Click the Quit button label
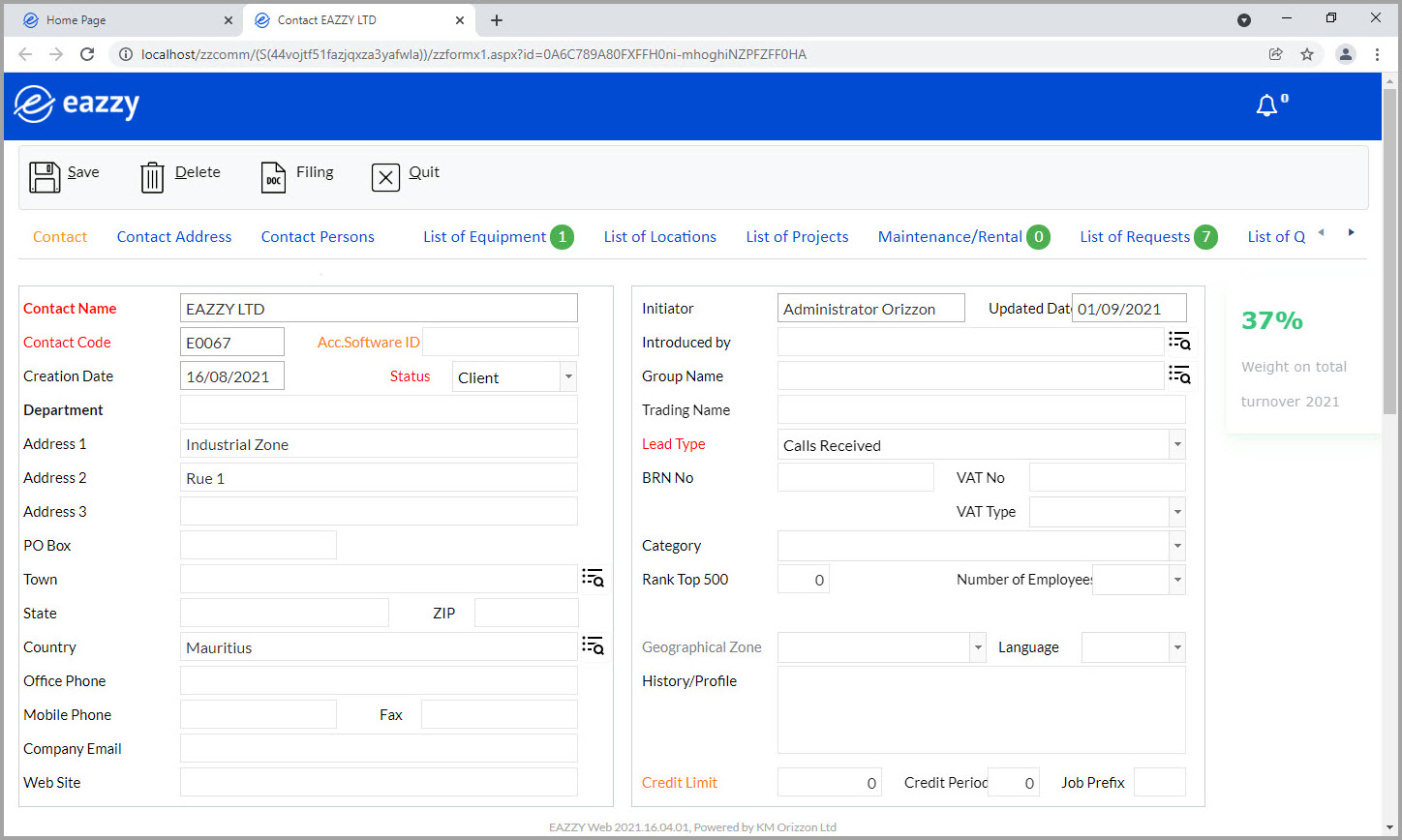This screenshot has height=840, width=1402. click(x=424, y=172)
